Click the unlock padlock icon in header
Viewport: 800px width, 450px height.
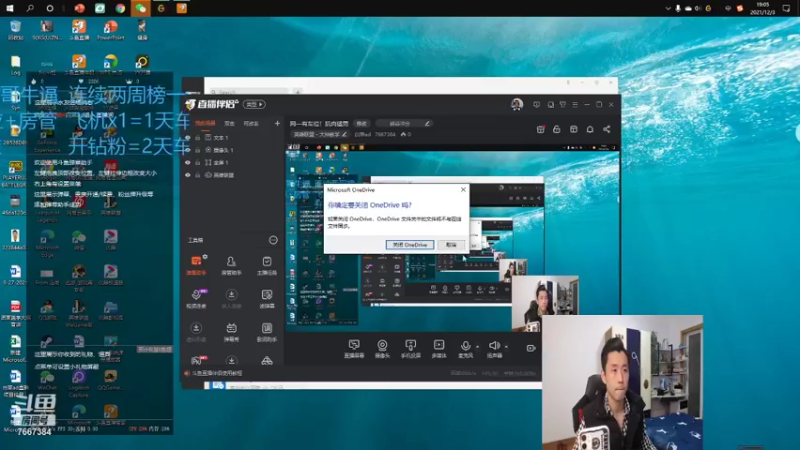[x=557, y=130]
